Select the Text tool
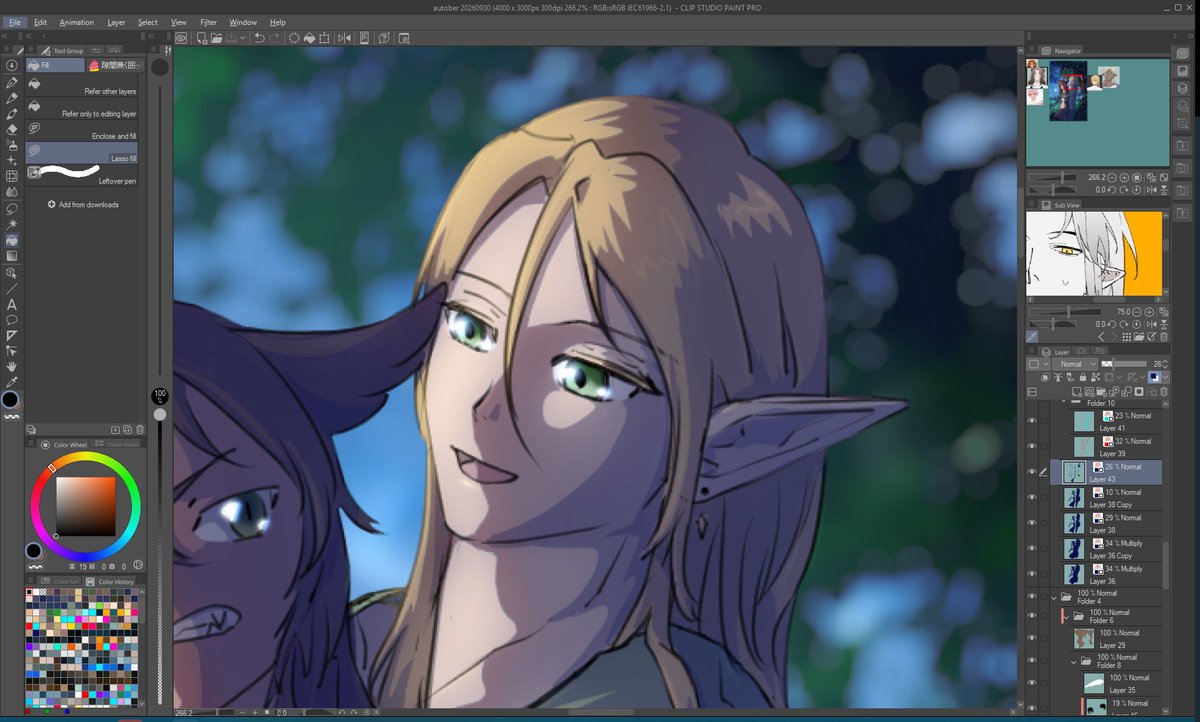Image resolution: width=1200 pixels, height=722 pixels. 12,304
